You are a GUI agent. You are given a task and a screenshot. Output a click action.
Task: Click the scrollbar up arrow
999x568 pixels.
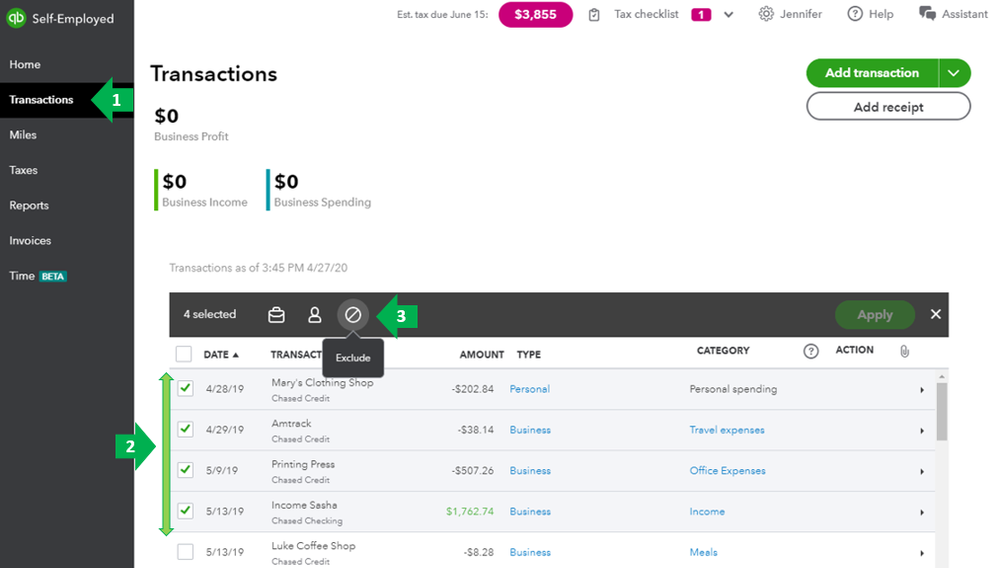pos(942,377)
